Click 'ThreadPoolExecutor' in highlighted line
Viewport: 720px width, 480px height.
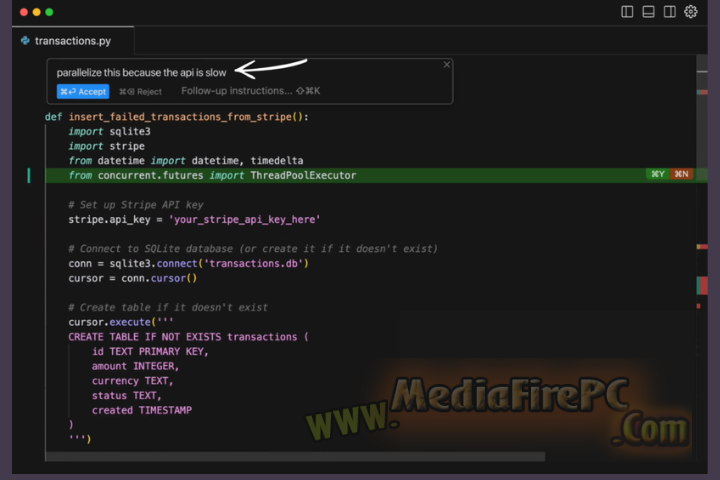click(x=303, y=175)
